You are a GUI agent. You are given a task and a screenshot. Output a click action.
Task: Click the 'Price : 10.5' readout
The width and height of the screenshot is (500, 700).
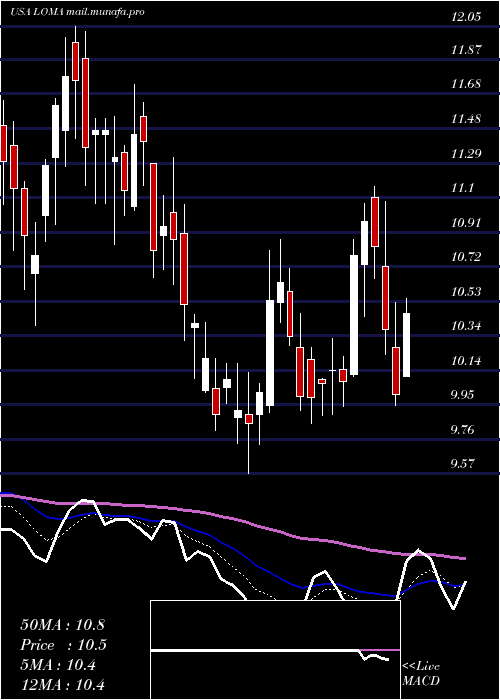click(x=62, y=645)
